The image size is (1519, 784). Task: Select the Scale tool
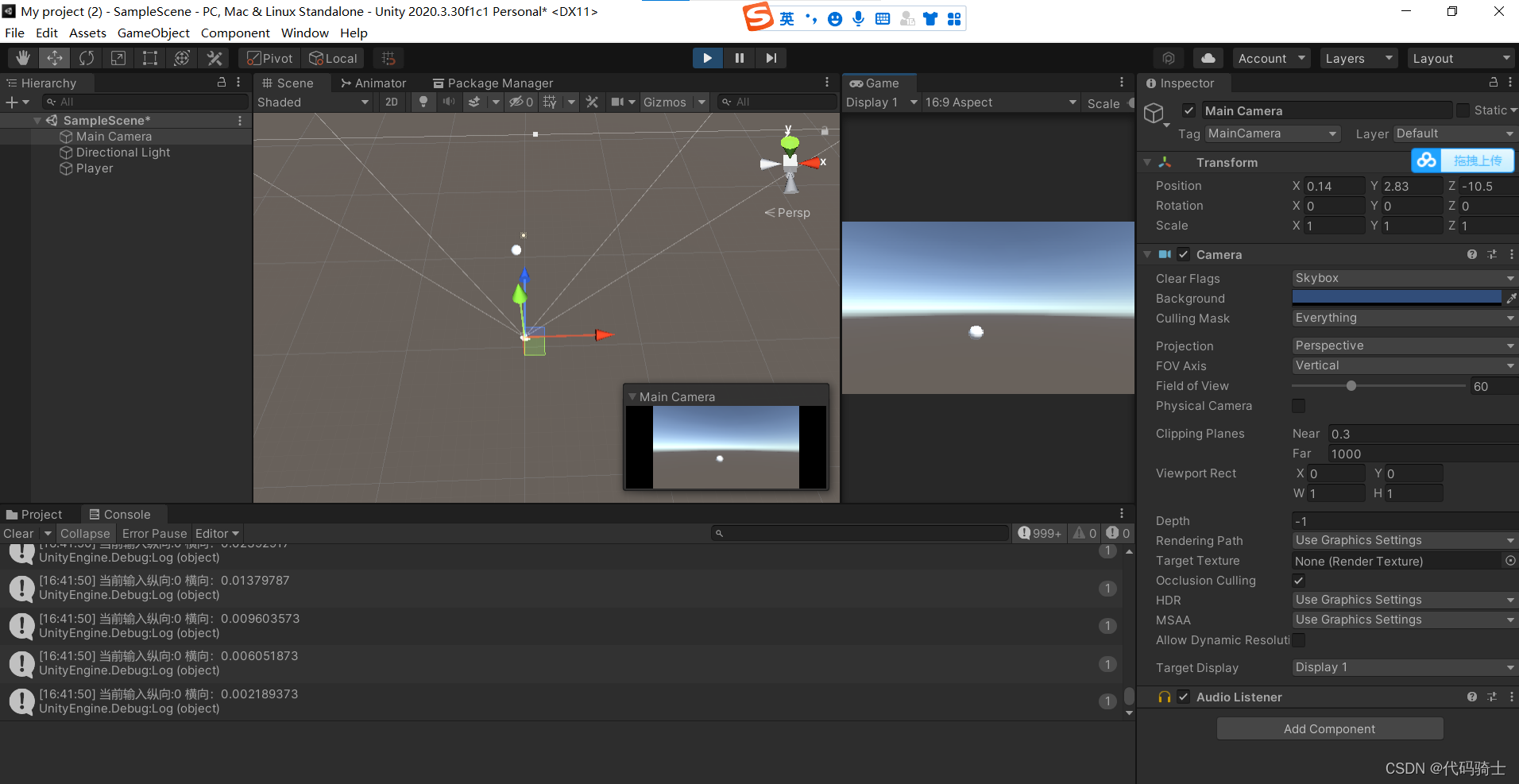[118, 58]
